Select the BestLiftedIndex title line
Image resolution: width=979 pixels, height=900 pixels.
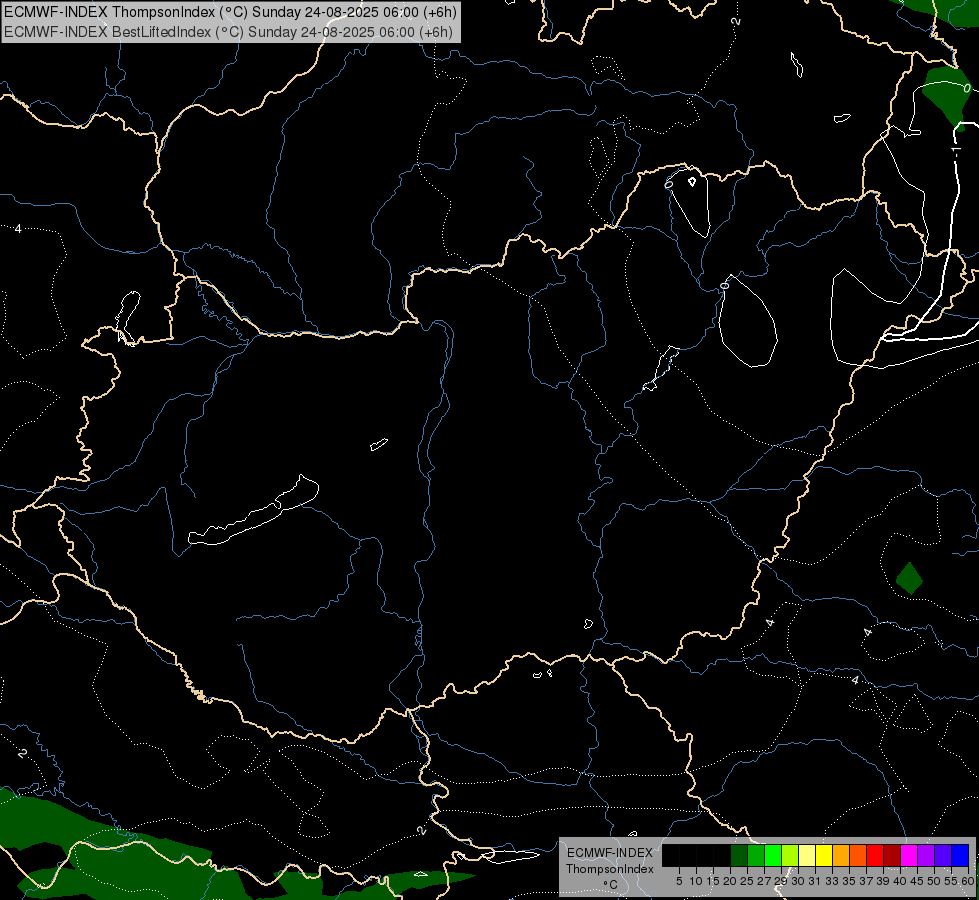point(228,32)
